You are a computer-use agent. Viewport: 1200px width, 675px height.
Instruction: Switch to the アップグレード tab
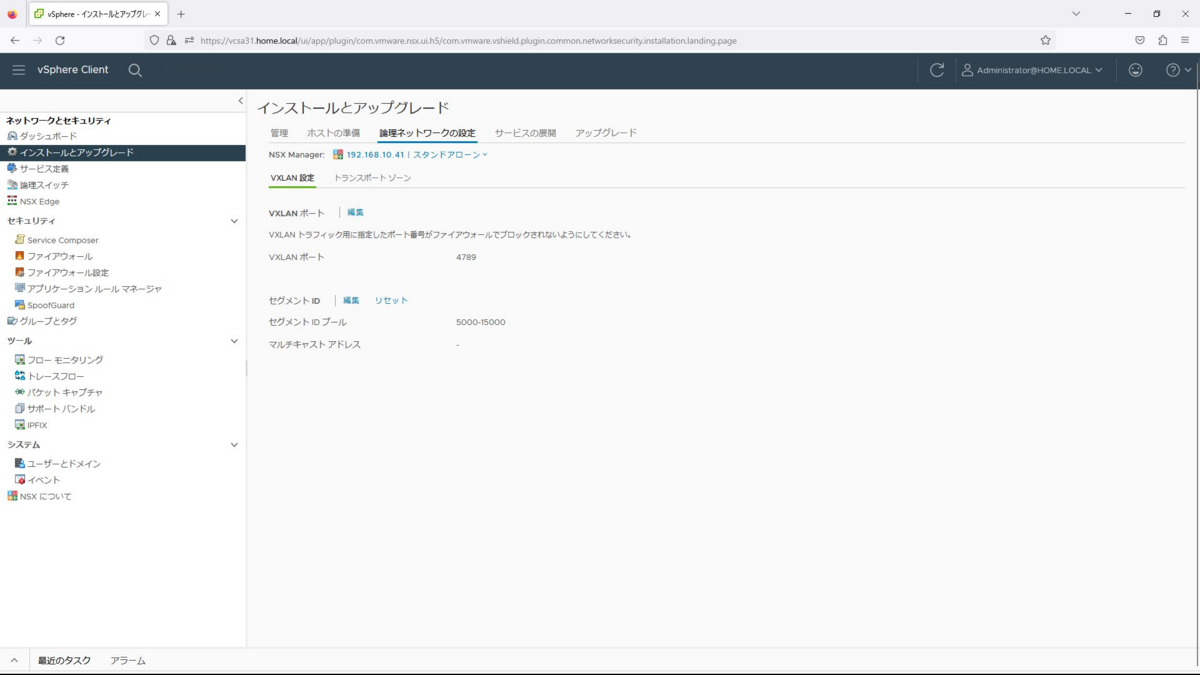pos(606,133)
